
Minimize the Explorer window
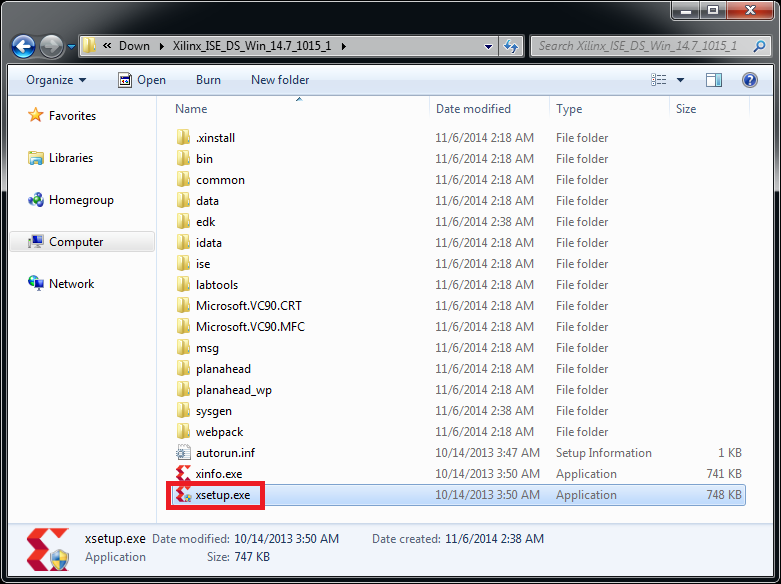click(686, 10)
